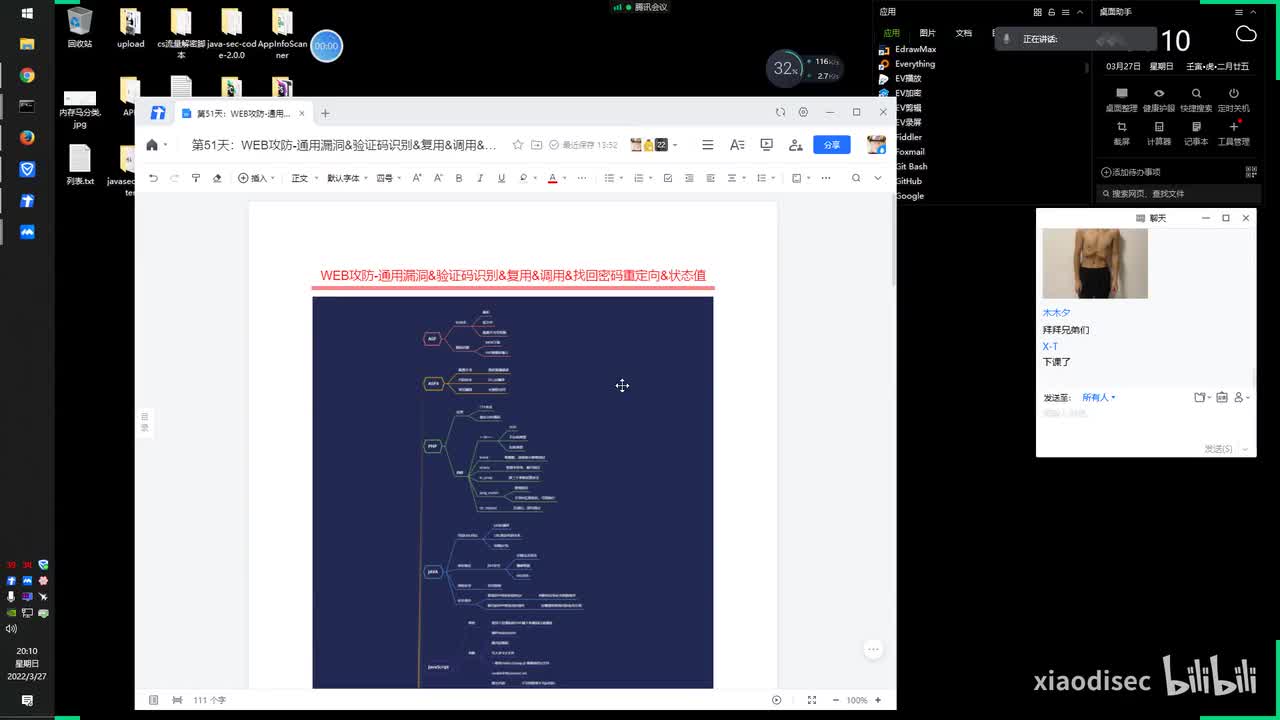Screen dimensions: 1280x720
Task: Open the 计算器 calculator
Action: click(x=1159, y=133)
